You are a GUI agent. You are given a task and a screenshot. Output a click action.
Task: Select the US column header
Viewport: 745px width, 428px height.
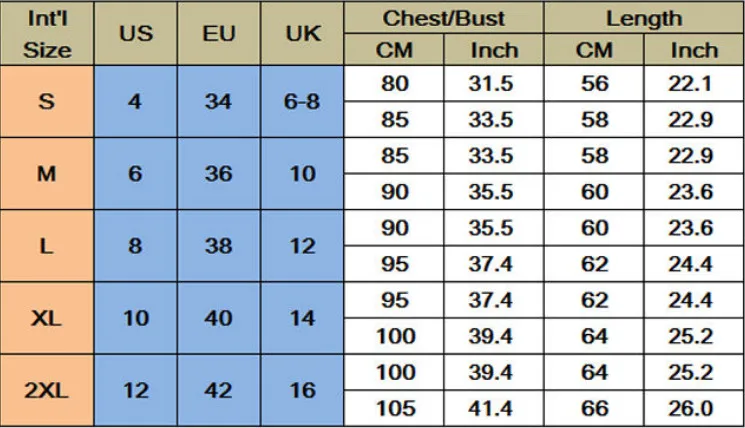point(136,33)
